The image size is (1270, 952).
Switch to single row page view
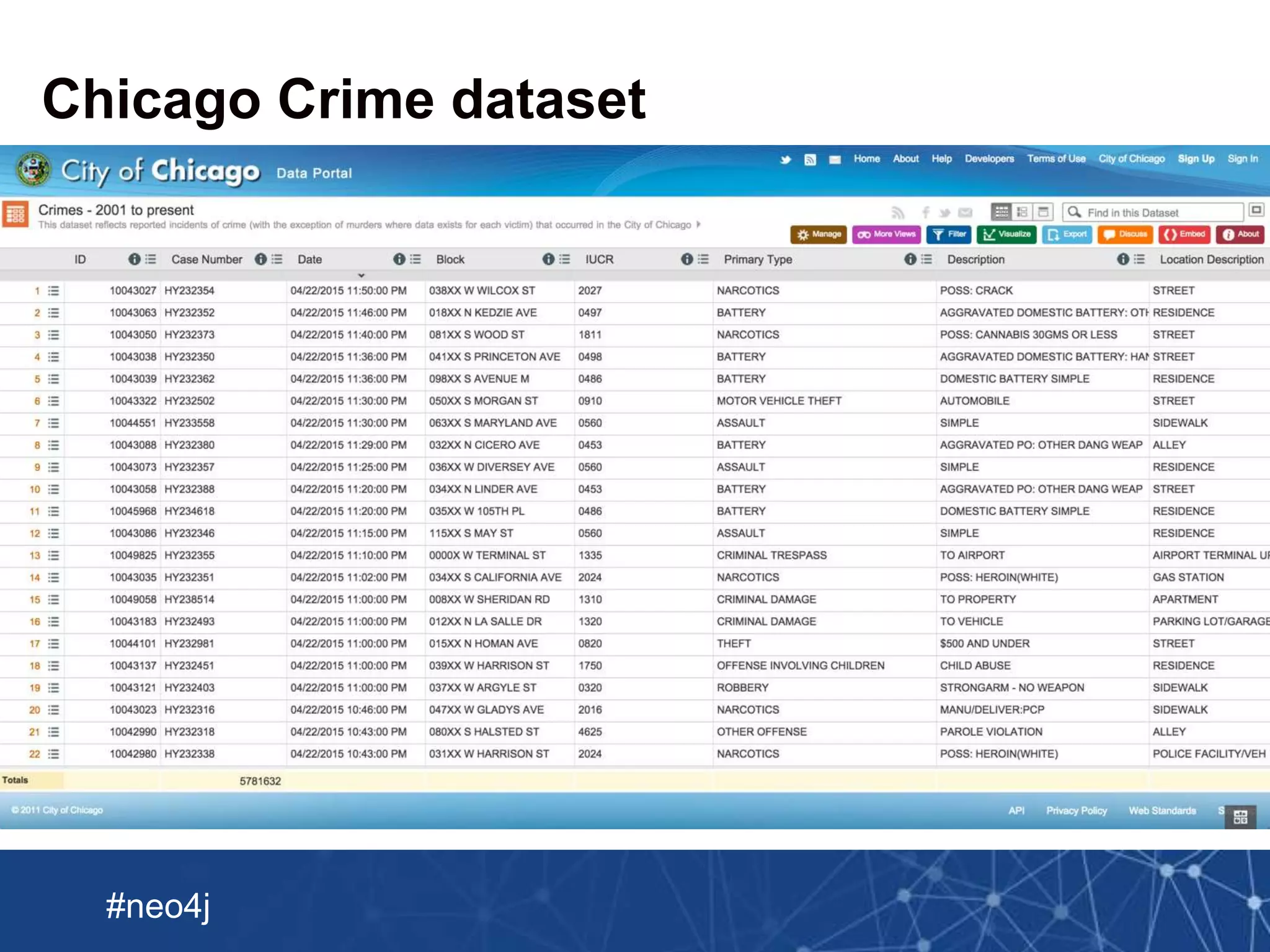click(x=1044, y=212)
